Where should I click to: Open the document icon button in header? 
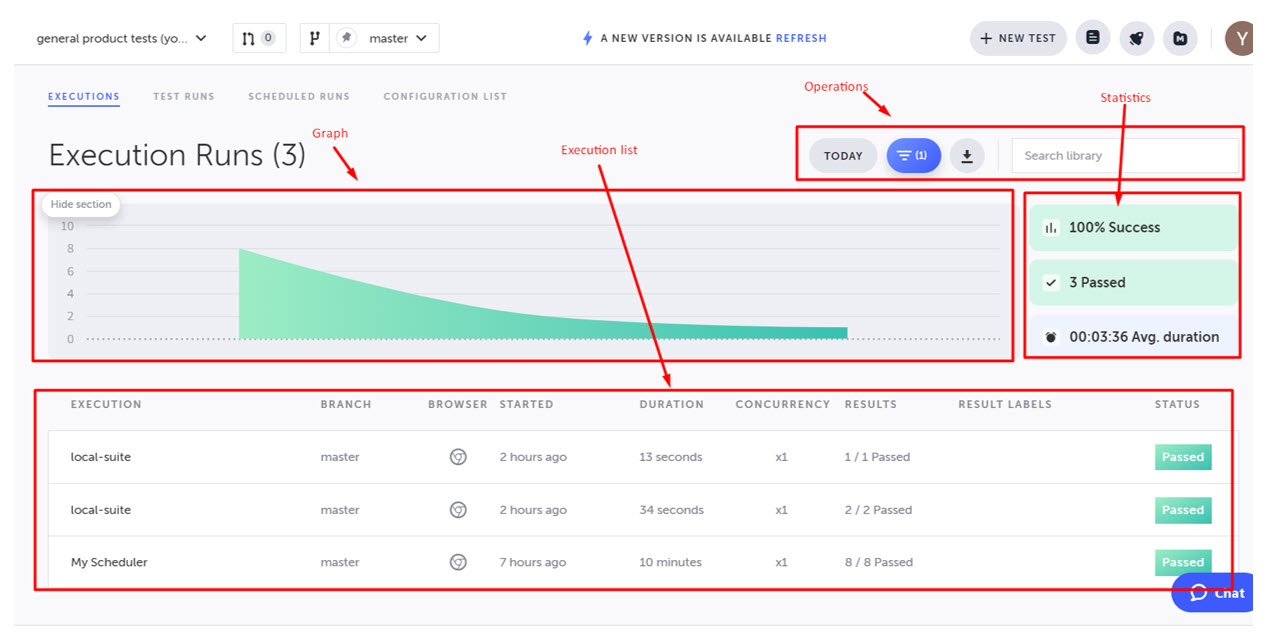(1093, 38)
